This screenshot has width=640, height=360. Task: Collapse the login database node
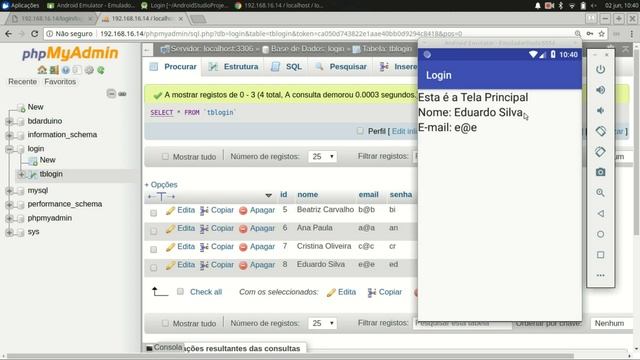[x=9, y=149]
